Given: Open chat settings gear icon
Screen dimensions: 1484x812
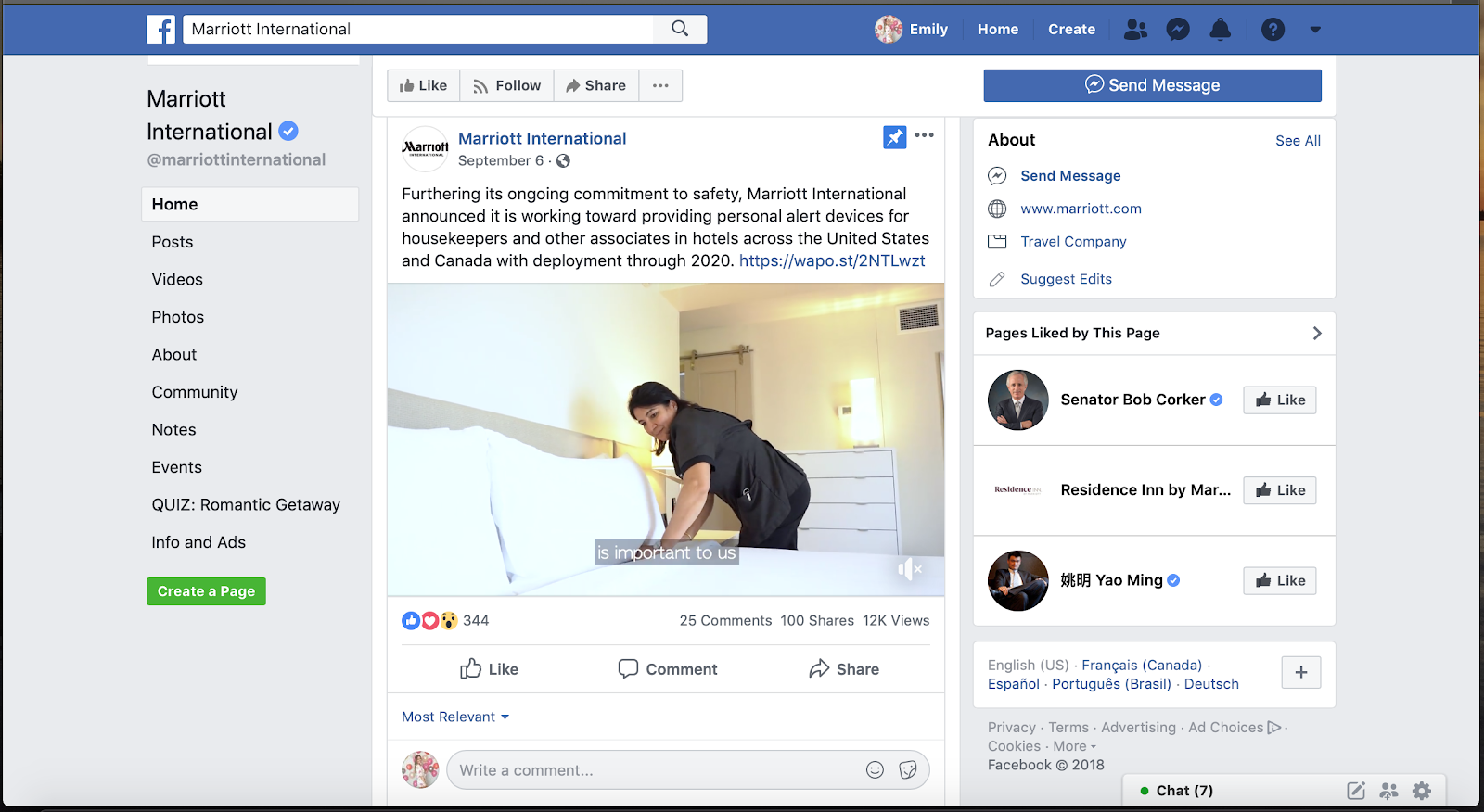Looking at the screenshot, I should [1422, 791].
